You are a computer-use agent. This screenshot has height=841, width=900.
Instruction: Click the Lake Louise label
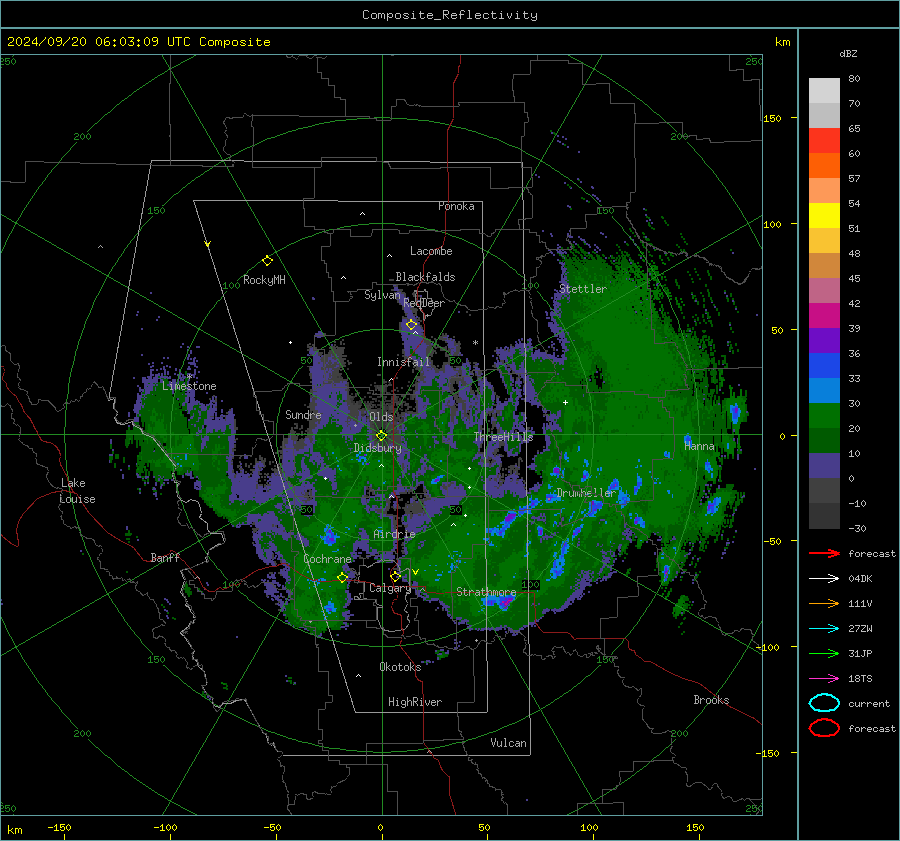[x=77, y=491]
